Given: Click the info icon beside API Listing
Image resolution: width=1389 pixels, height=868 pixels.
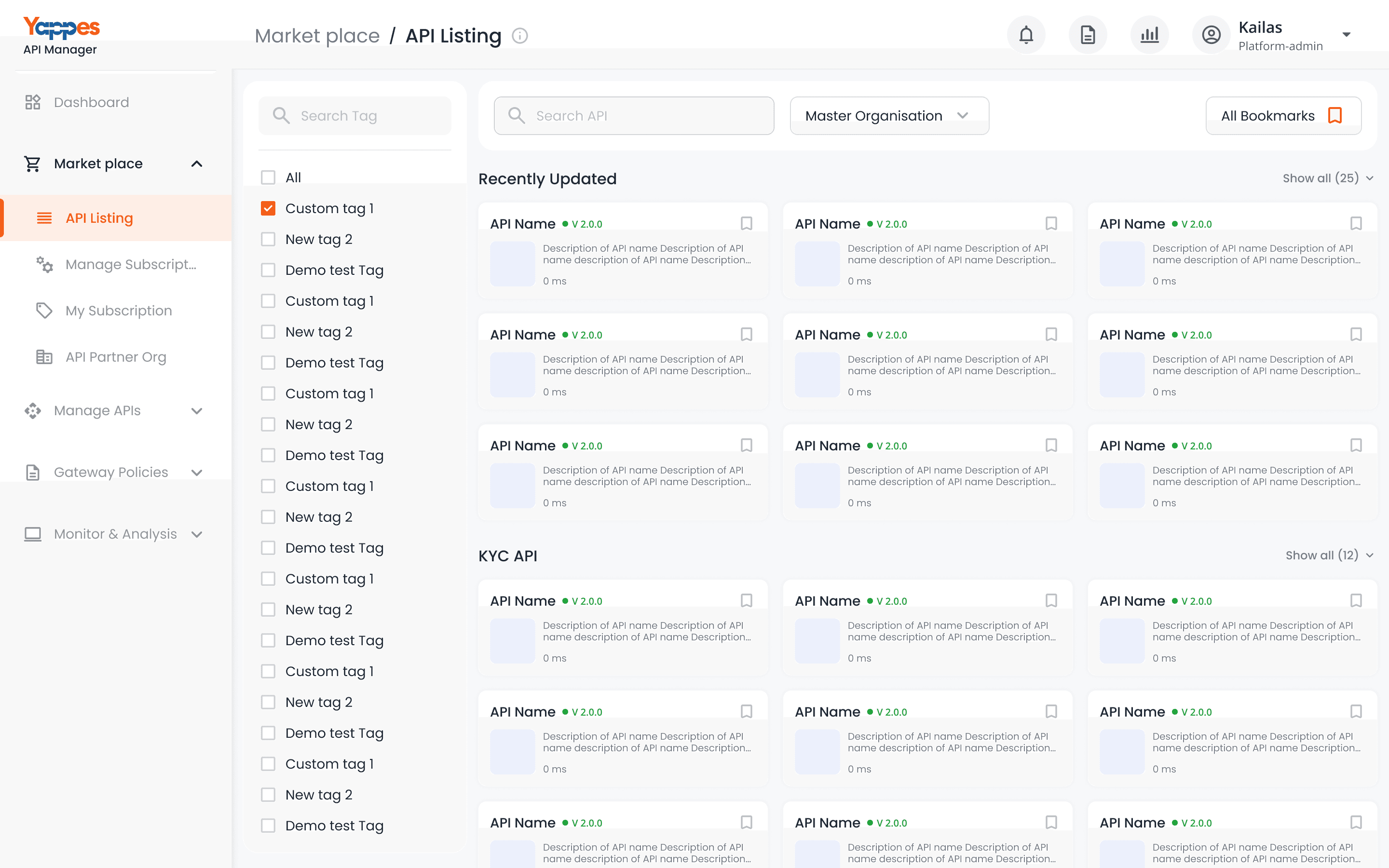Looking at the screenshot, I should click(x=520, y=36).
